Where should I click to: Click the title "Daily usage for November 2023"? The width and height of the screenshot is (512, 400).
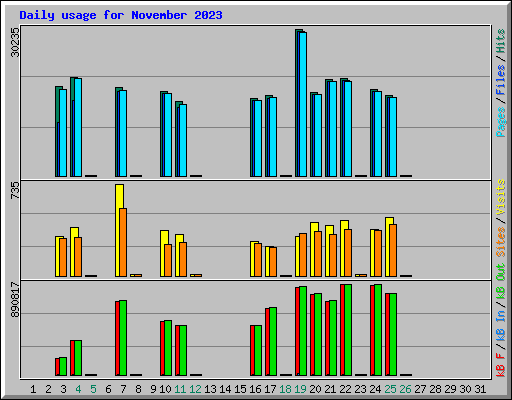click(121, 15)
